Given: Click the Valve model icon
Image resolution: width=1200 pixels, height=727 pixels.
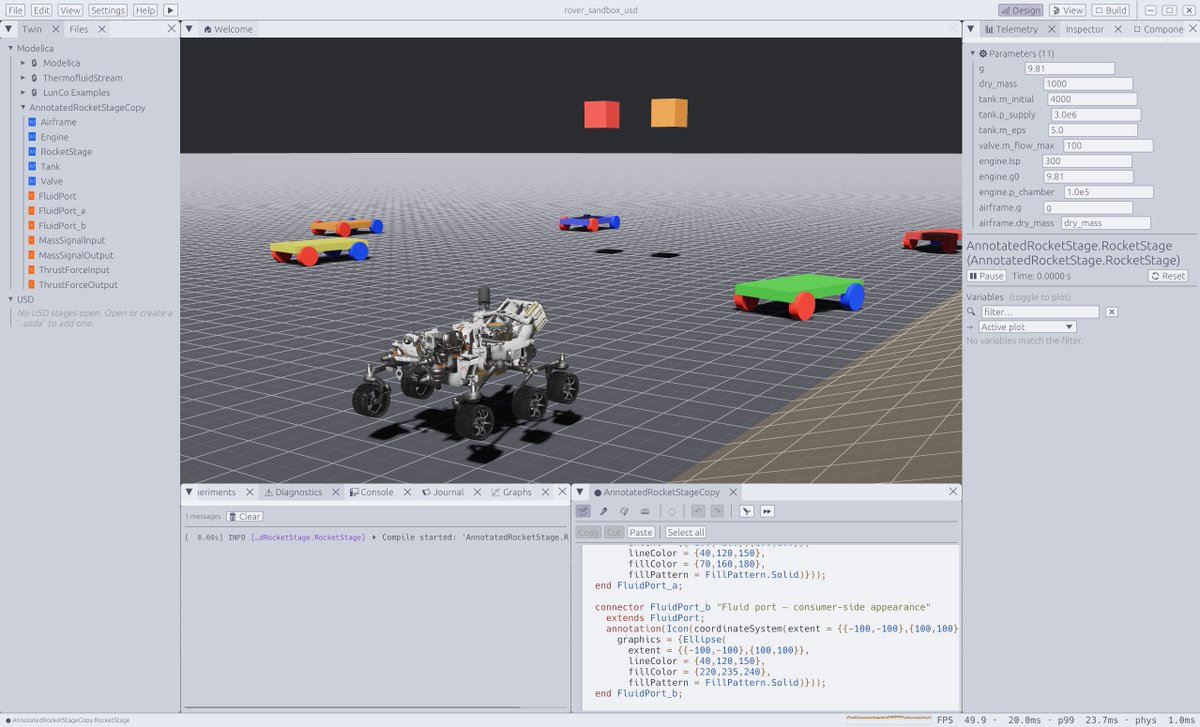Looking at the screenshot, I should [x=32, y=182].
